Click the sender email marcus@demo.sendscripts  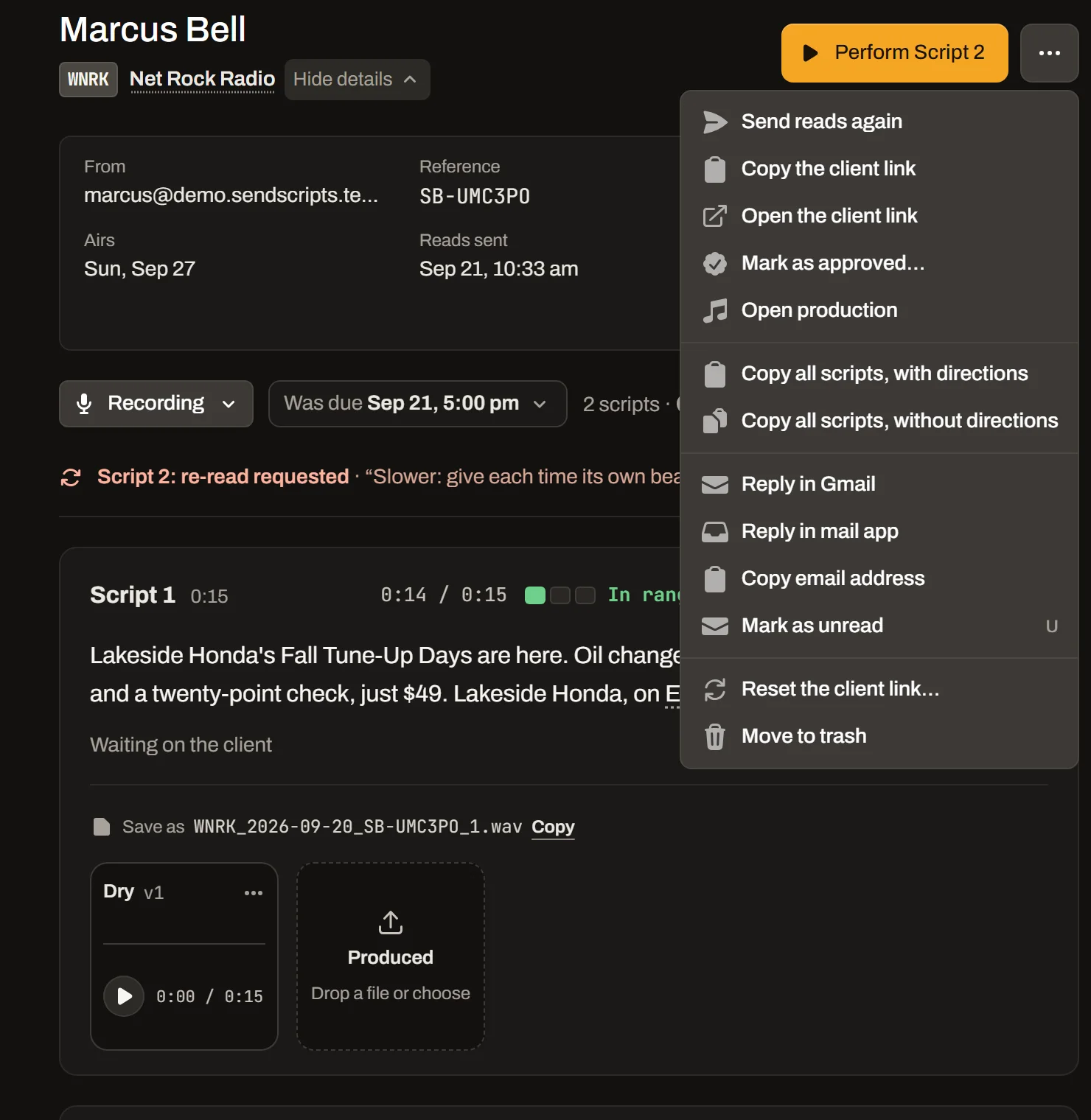click(231, 195)
